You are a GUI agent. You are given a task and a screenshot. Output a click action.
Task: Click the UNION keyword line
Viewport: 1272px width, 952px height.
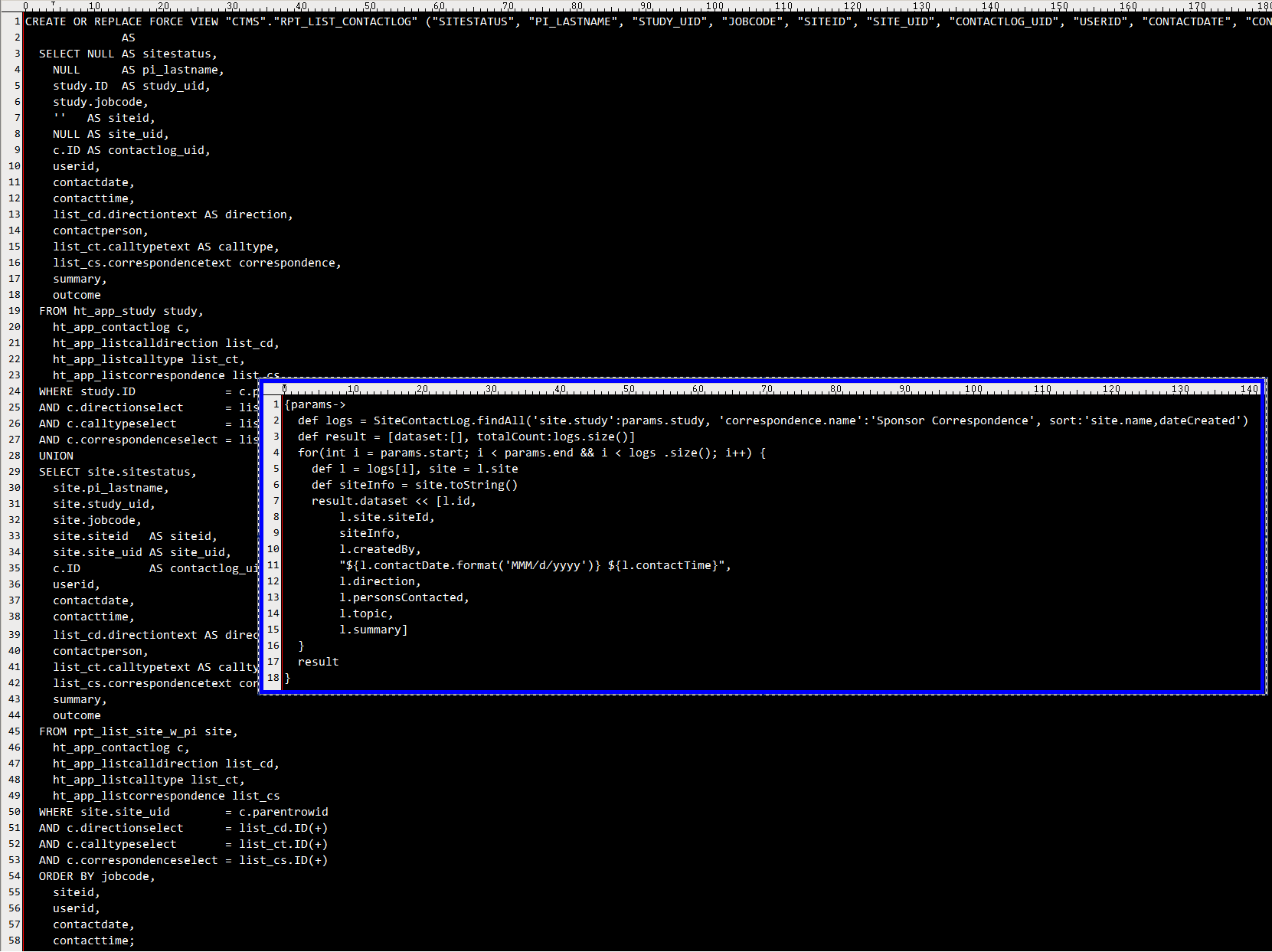coord(56,456)
